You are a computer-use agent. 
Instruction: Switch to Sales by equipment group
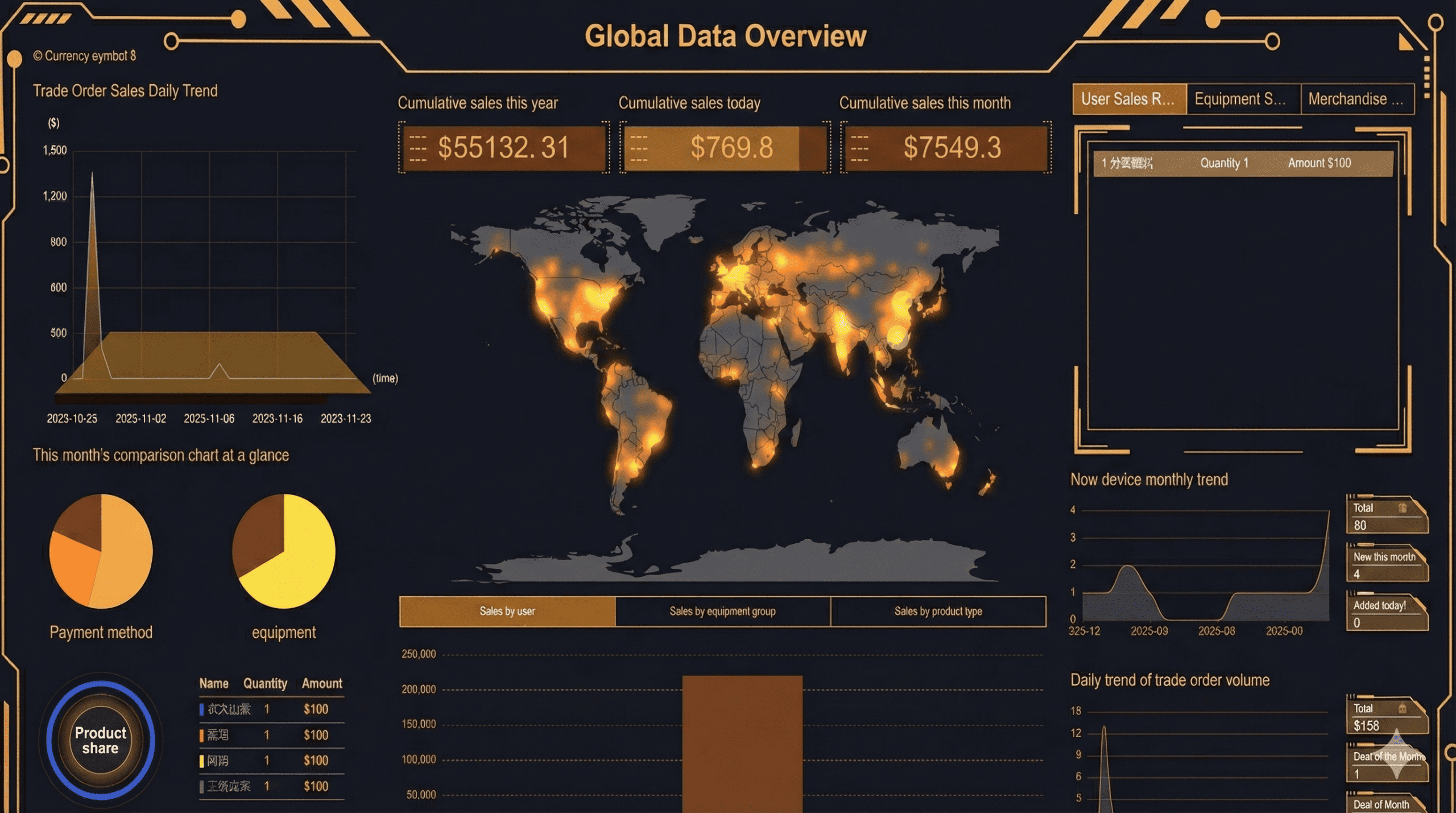pyautogui.click(x=722, y=612)
